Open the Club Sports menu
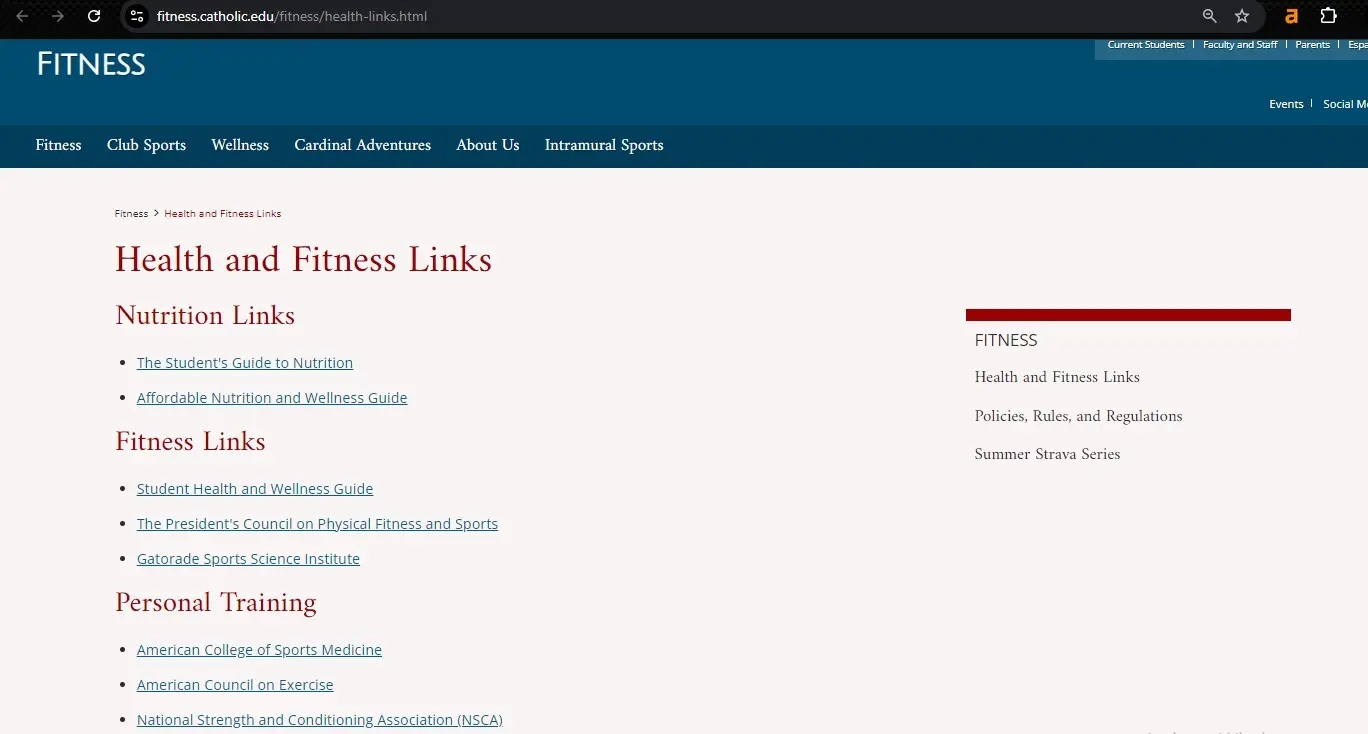This screenshot has height=734, width=1368. (x=146, y=145)
